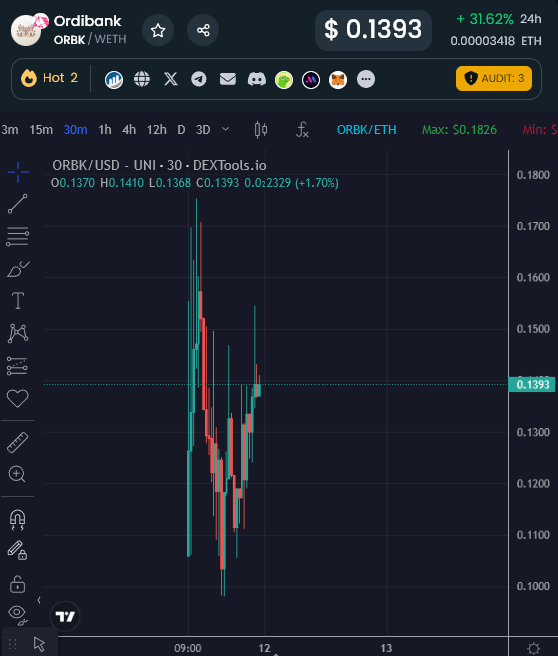
Task: Select the crosshair cursor tool
Action: click(18, 172)
